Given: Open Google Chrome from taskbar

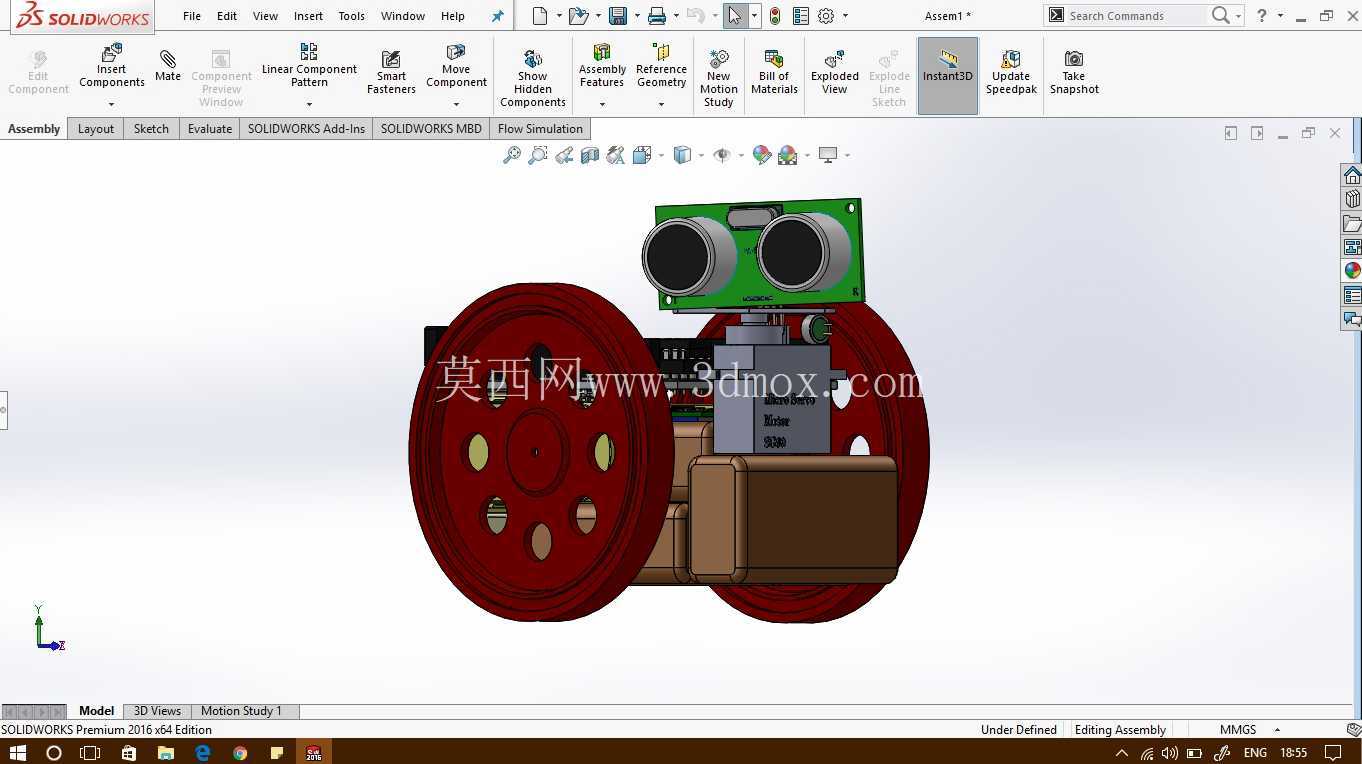Looking at the screenshot, I should click(240, 752).
